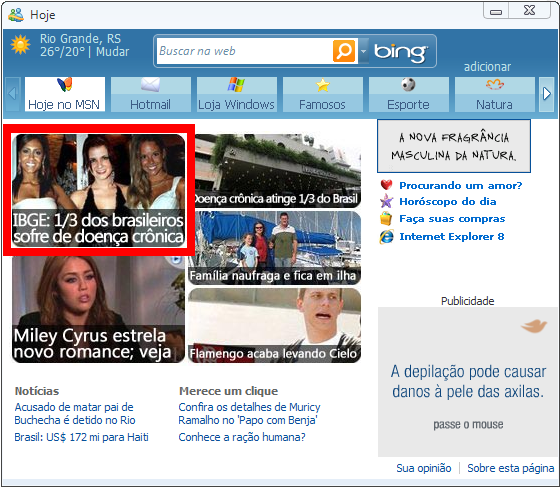560x487 pixels.
Task: Click the yellow shopping bag icon
Action: click(386, 219)
